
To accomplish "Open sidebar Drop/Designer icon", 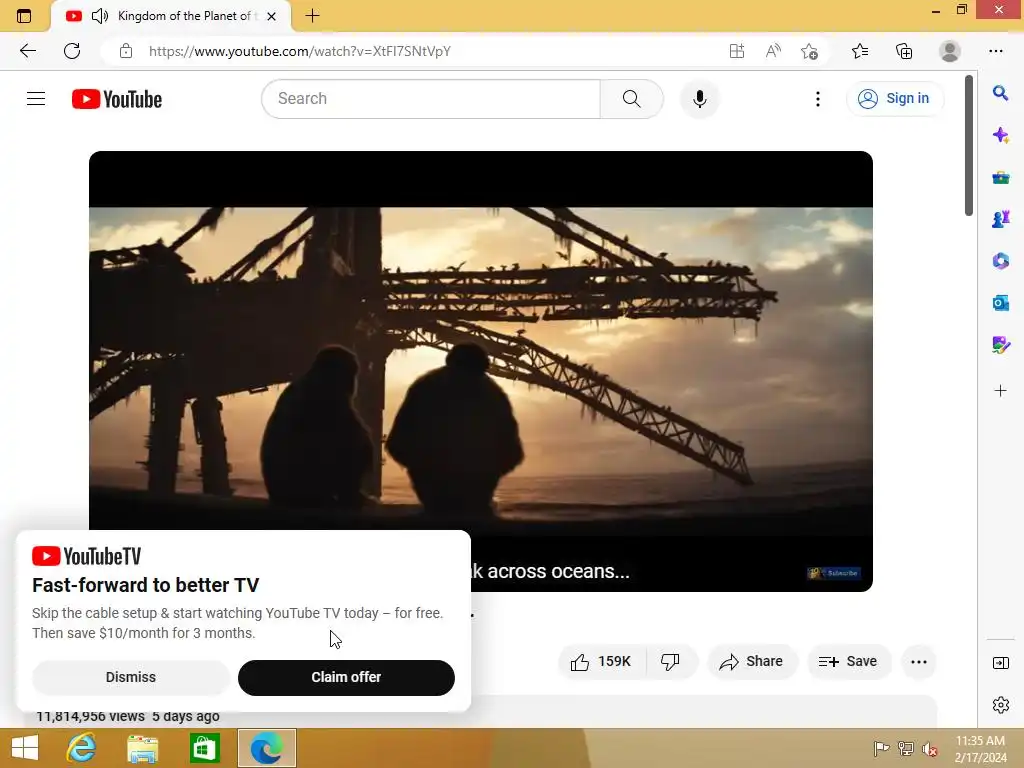I will pyautogui.click(x=1000, y=345).
